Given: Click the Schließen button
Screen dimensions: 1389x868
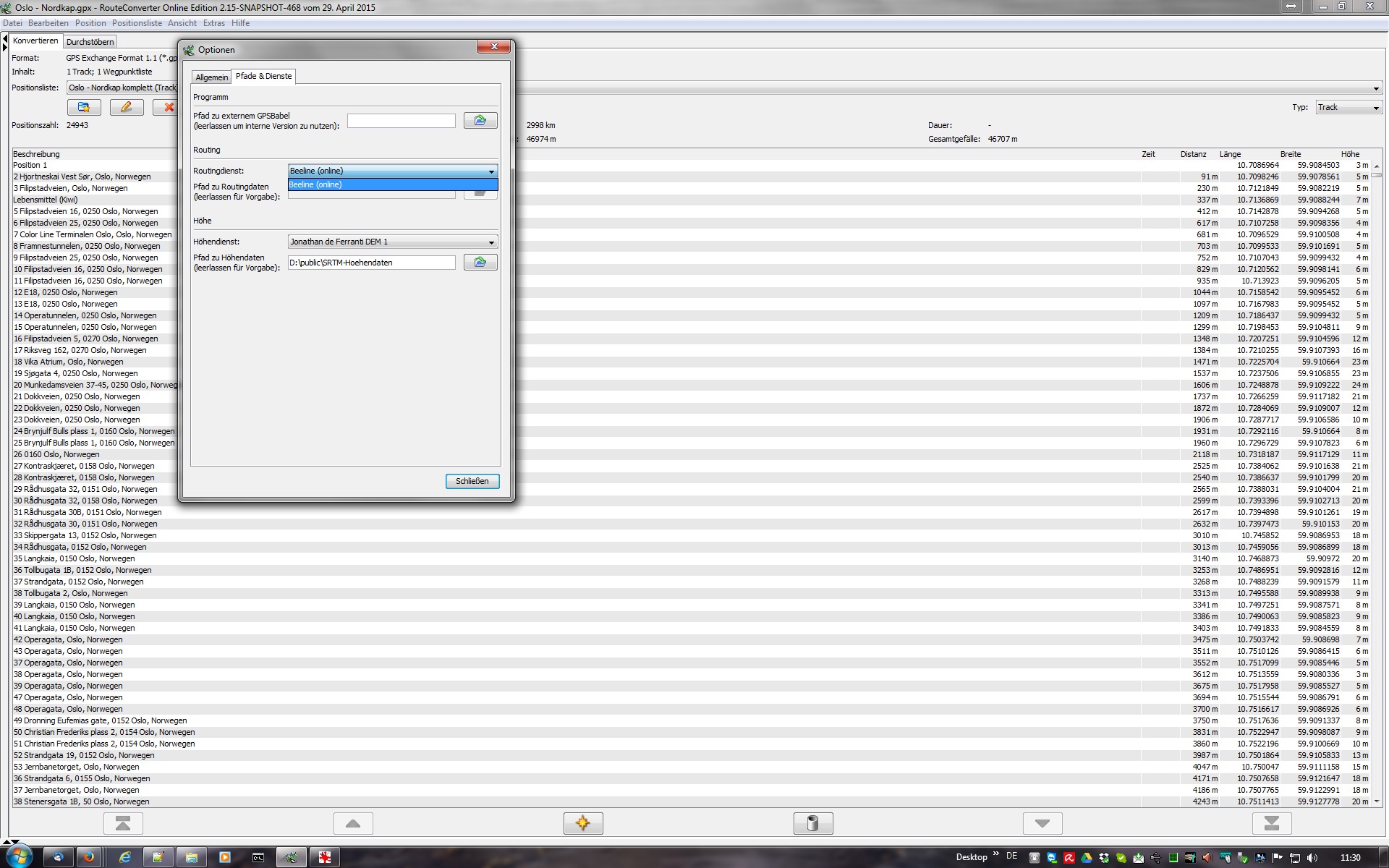Looking at the screenshot, I should click(x=472, y=481).
